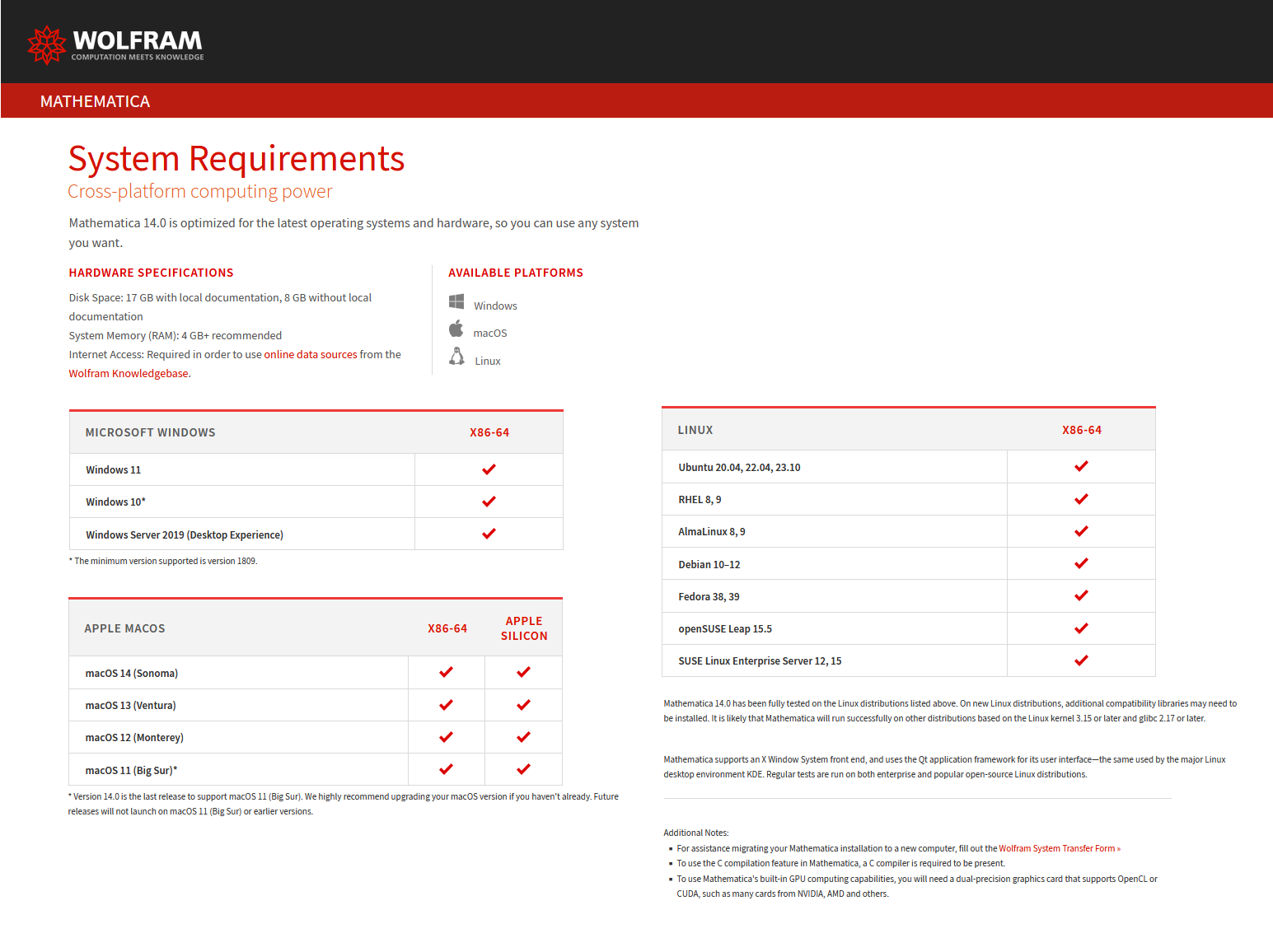1273x952 pixels.
Task: Open the online data sources link
Action: coord(311,354)
